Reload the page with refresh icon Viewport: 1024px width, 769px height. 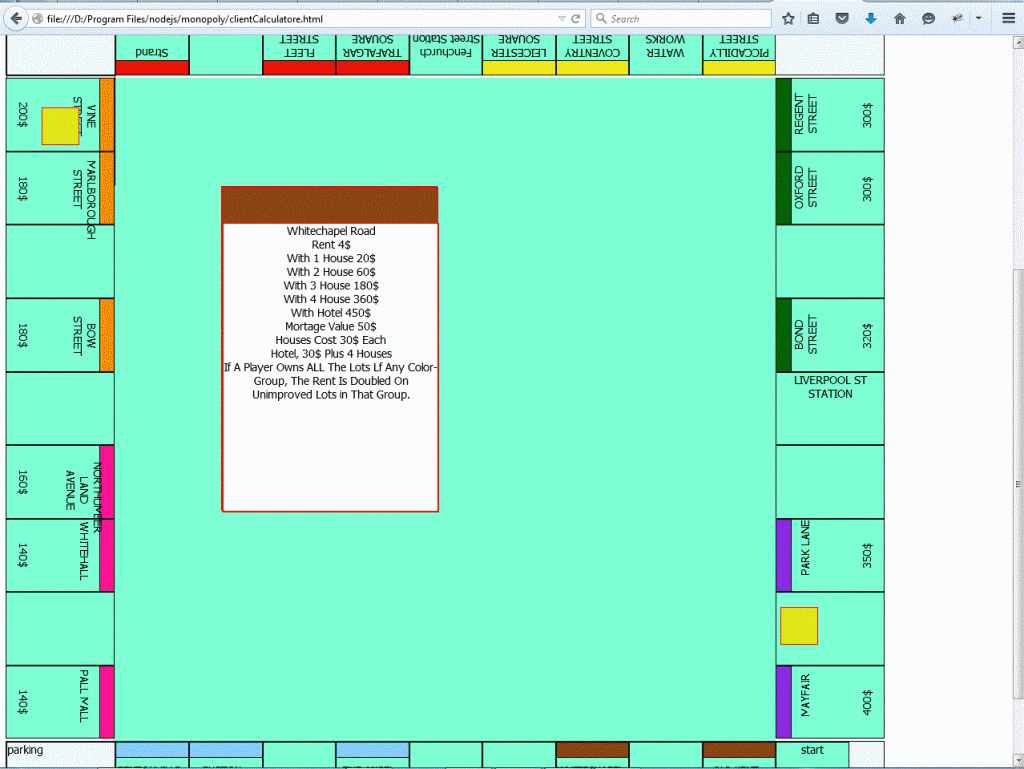click(x=575, y=19)
